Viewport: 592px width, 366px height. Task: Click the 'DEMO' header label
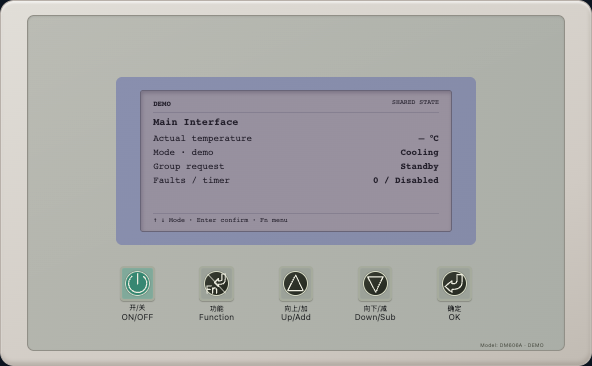tap(162, 104)
